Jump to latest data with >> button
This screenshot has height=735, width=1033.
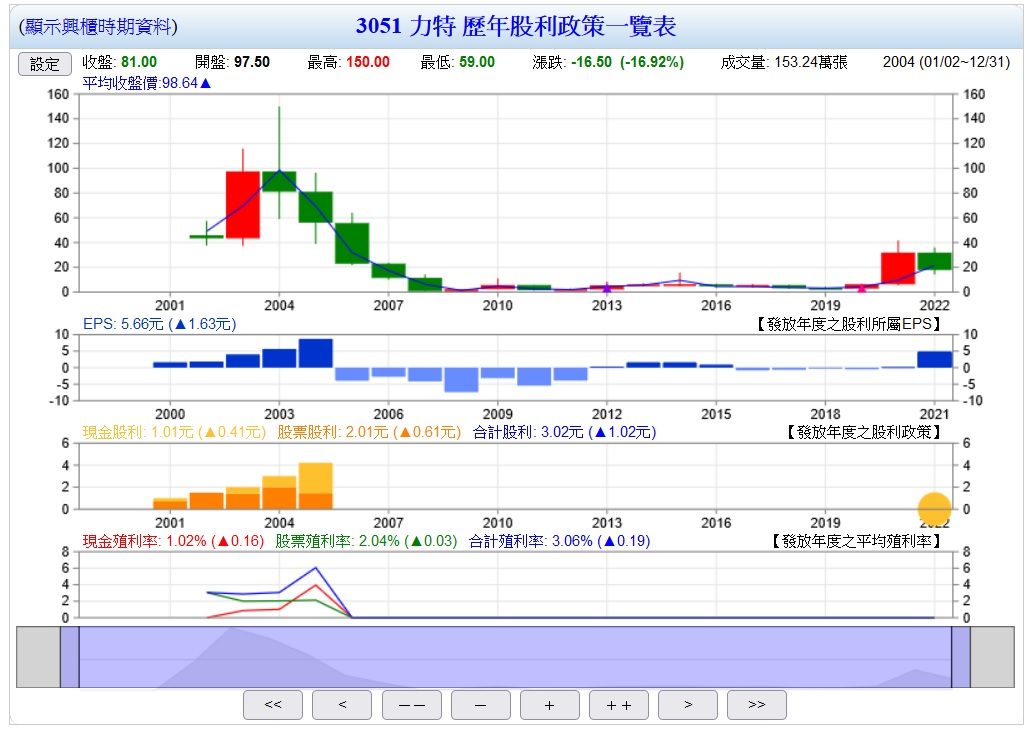pos(756,705)
